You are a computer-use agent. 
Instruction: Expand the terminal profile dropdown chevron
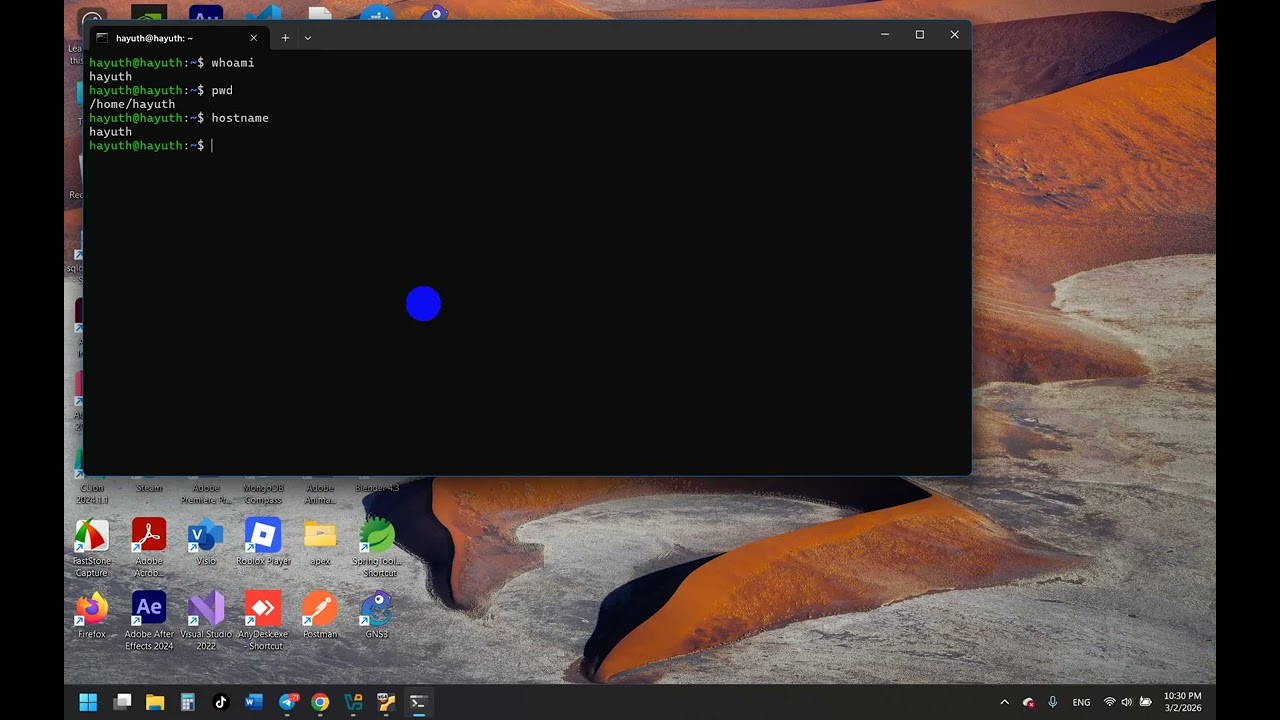[x=308, y=38]
